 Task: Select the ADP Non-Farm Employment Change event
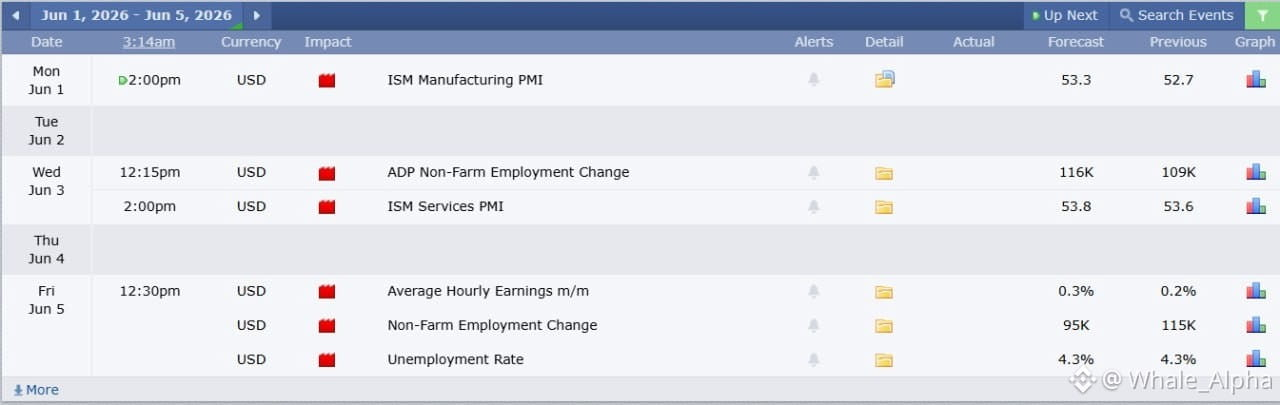[508, 172]
